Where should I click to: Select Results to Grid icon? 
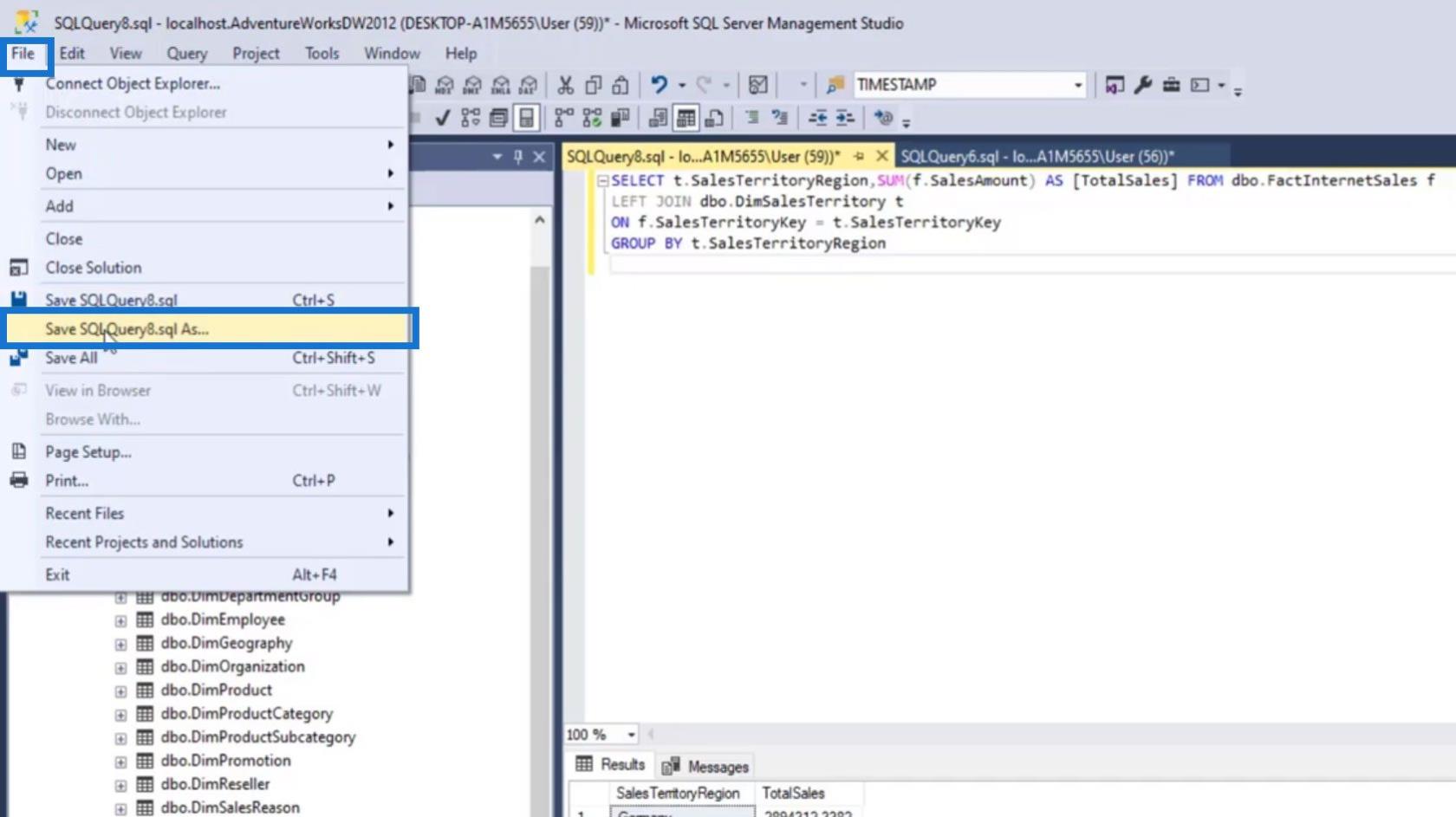pyautogui.click(x=686, y=118)
